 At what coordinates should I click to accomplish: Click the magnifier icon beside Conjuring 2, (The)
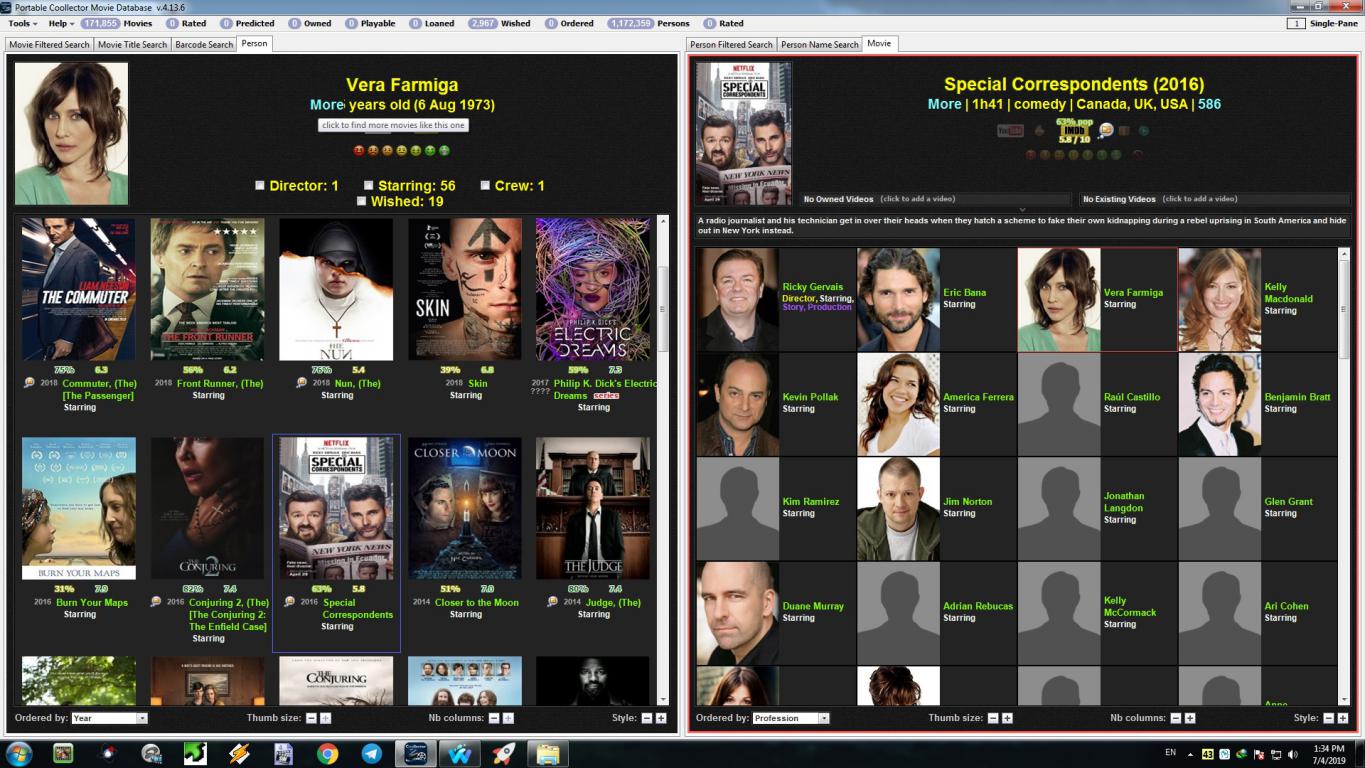tap(156, 602)
